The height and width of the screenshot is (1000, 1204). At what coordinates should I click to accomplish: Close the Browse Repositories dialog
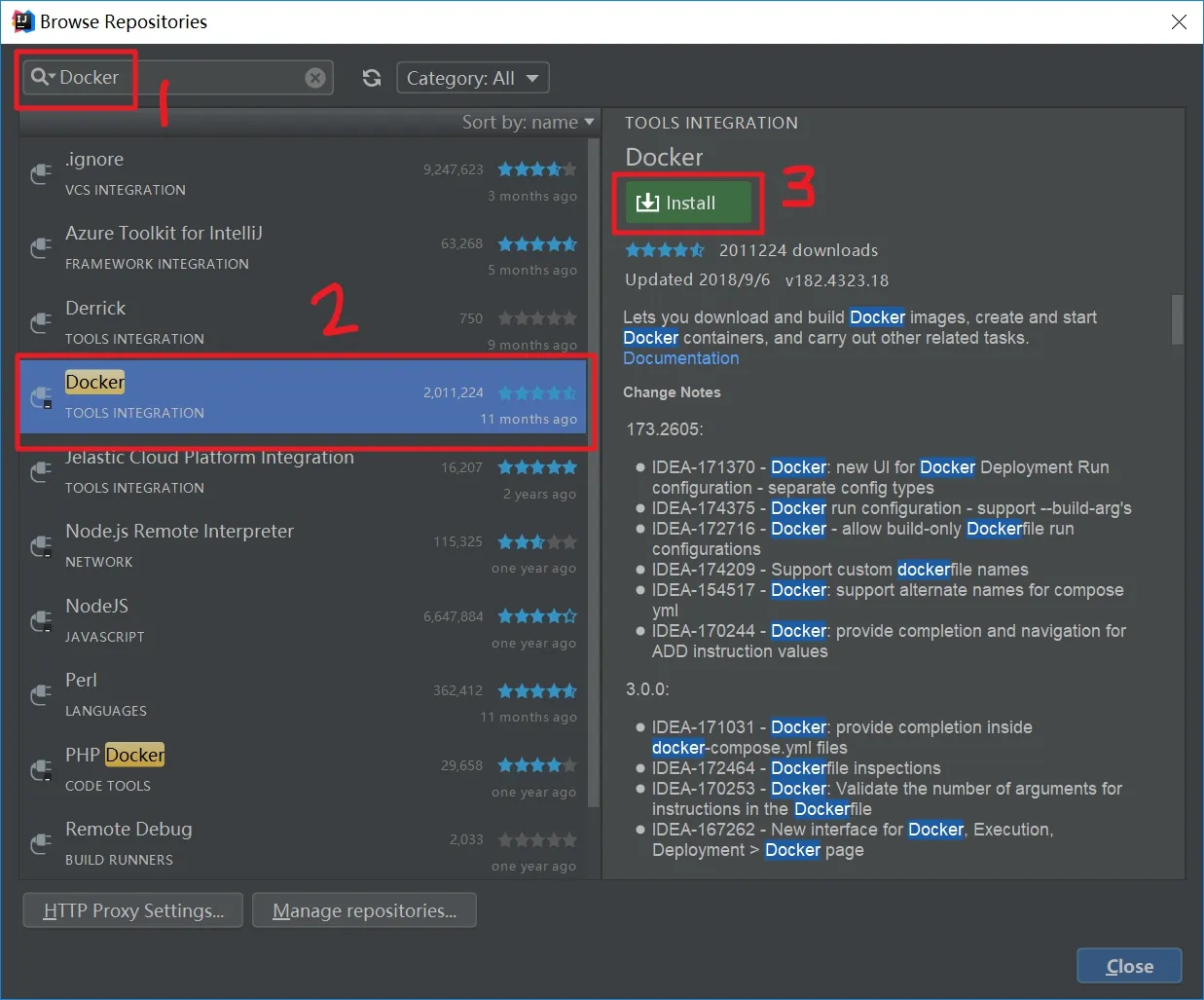1129,966
